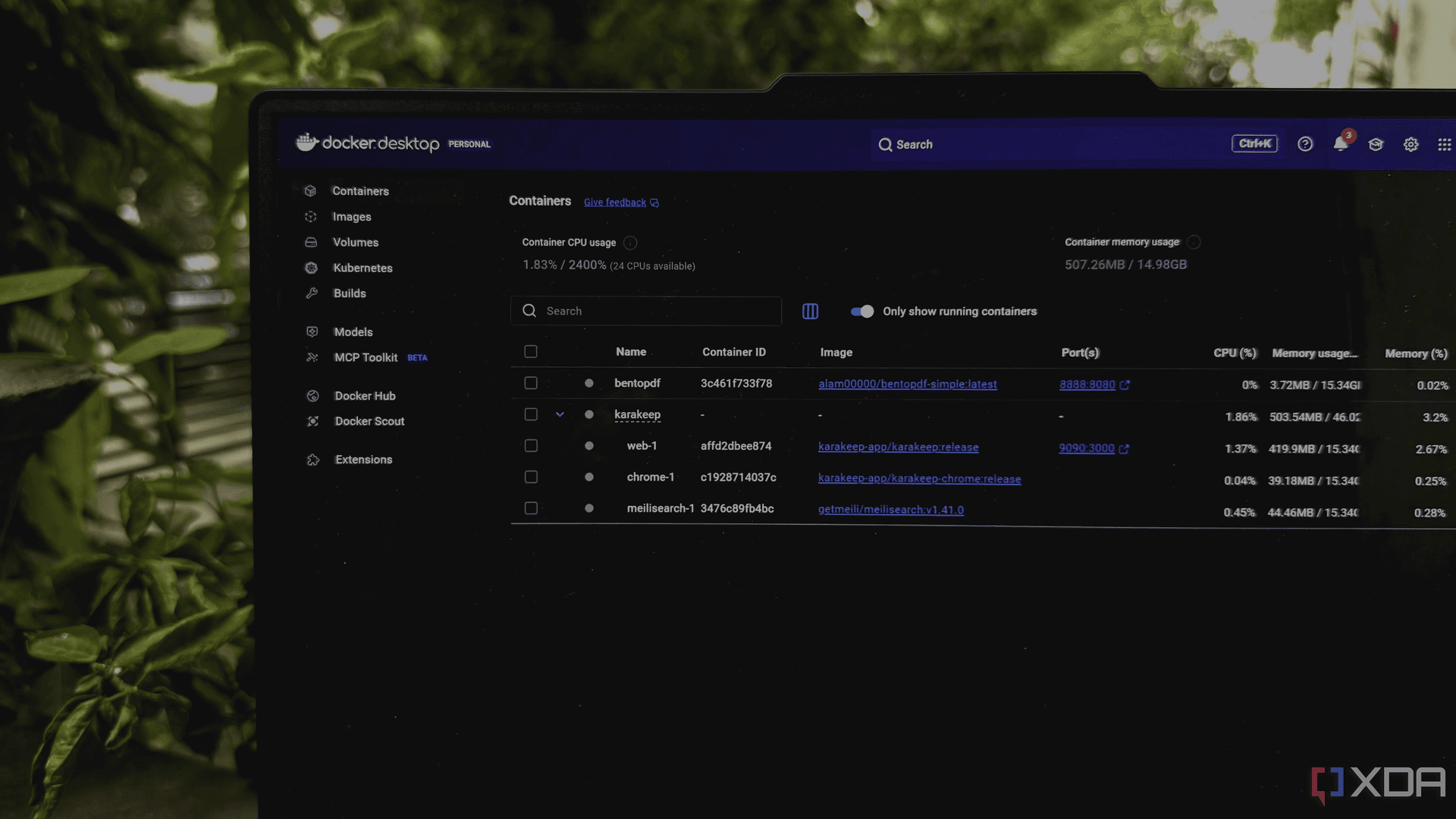Click the Memory (%) column header

tap(1416, 353)
